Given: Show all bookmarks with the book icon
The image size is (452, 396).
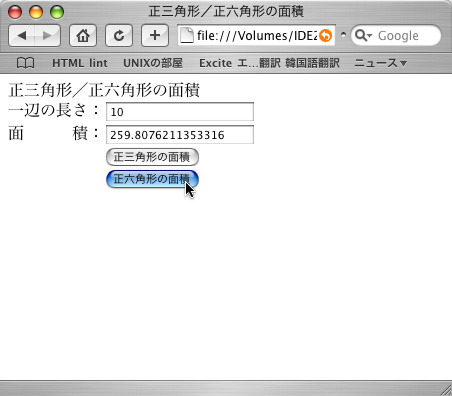Looking at the screenshot, I should pyautogui.click(x=25, y=63).
